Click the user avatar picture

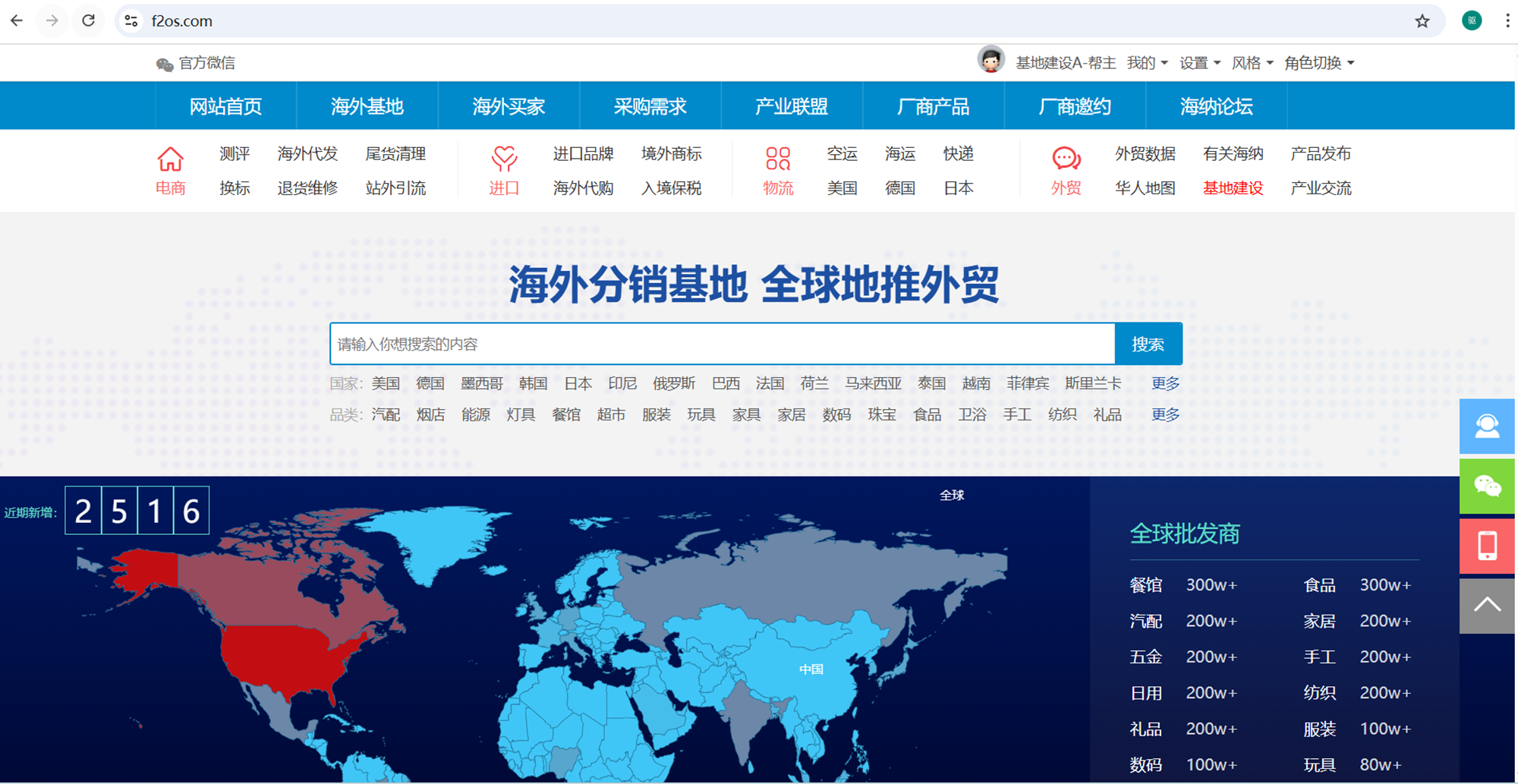(990, 61)
